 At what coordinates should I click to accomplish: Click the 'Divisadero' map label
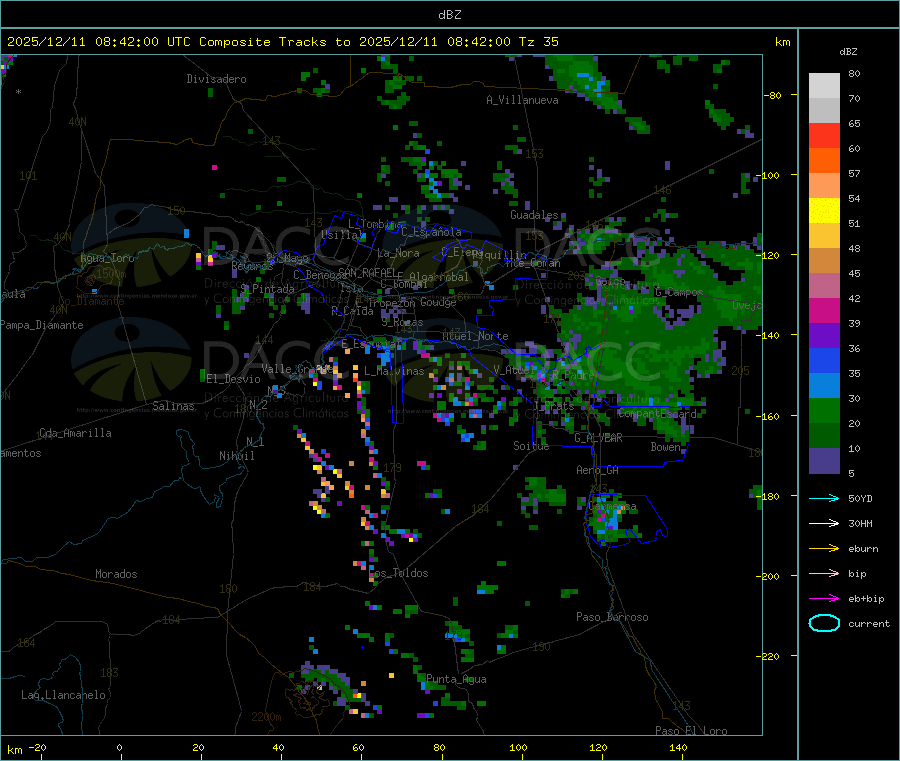[x=216, y=79]
